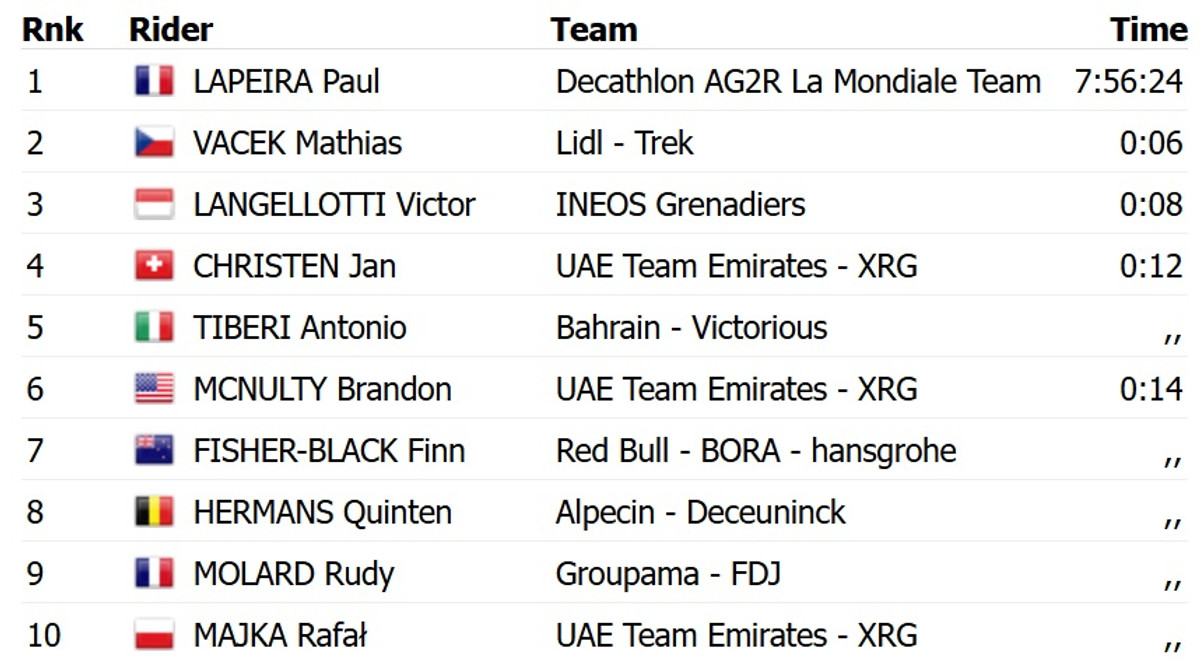This screenshot has height=659, width=1200.
Task: Click the Czech flag beside VACEK Mathias
Action: [x=154, y=143]
